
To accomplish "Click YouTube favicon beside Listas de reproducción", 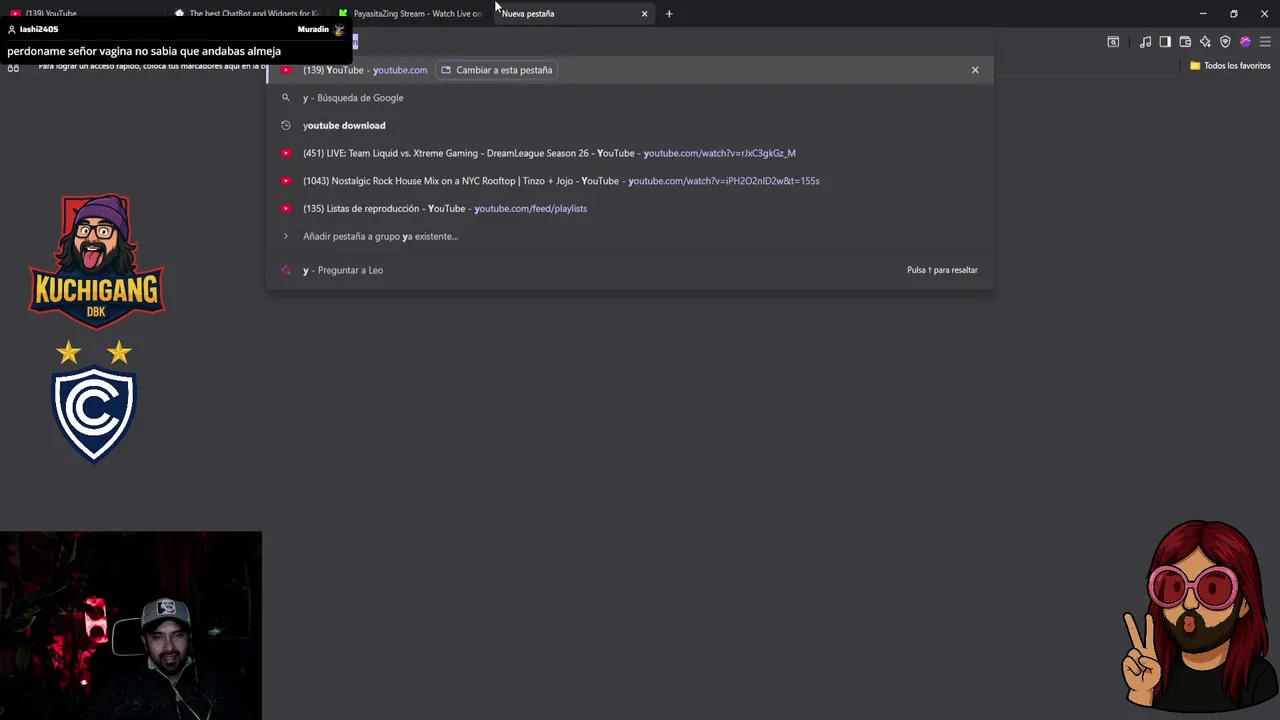I will tap(286, 209).
